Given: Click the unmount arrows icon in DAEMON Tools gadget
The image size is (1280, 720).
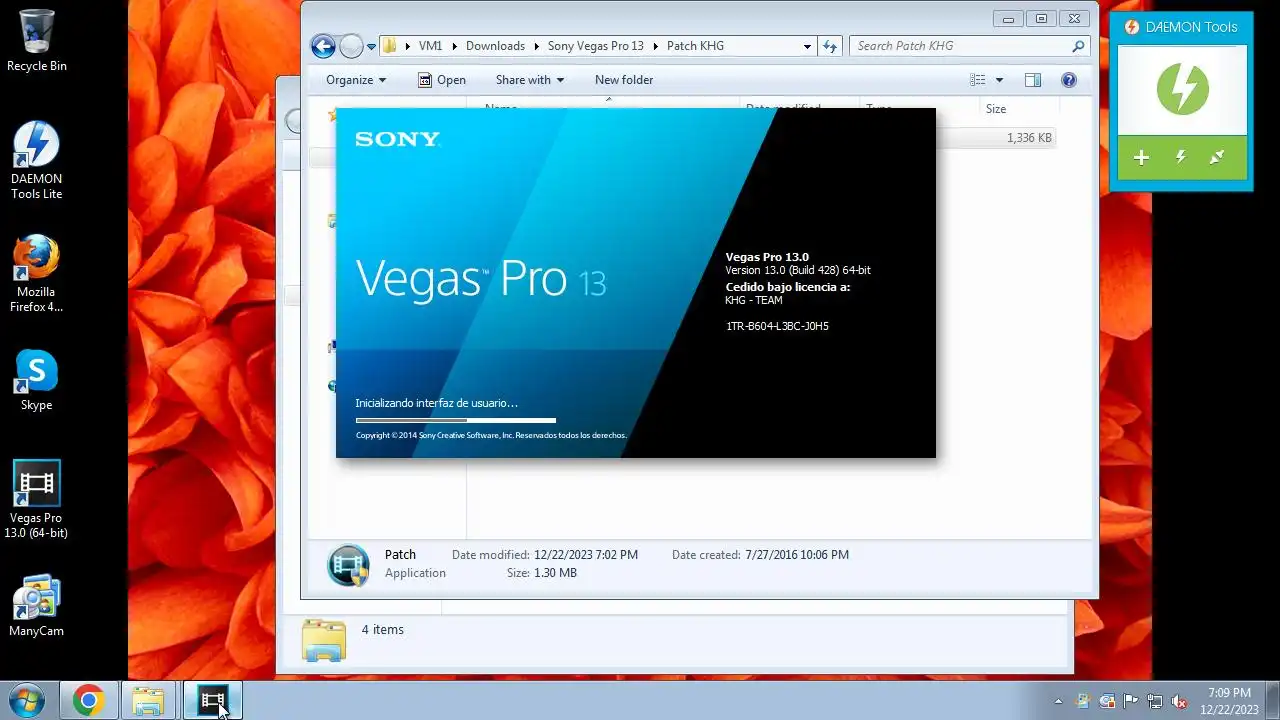Looking at the screenshot, I should click(1217, 158).
